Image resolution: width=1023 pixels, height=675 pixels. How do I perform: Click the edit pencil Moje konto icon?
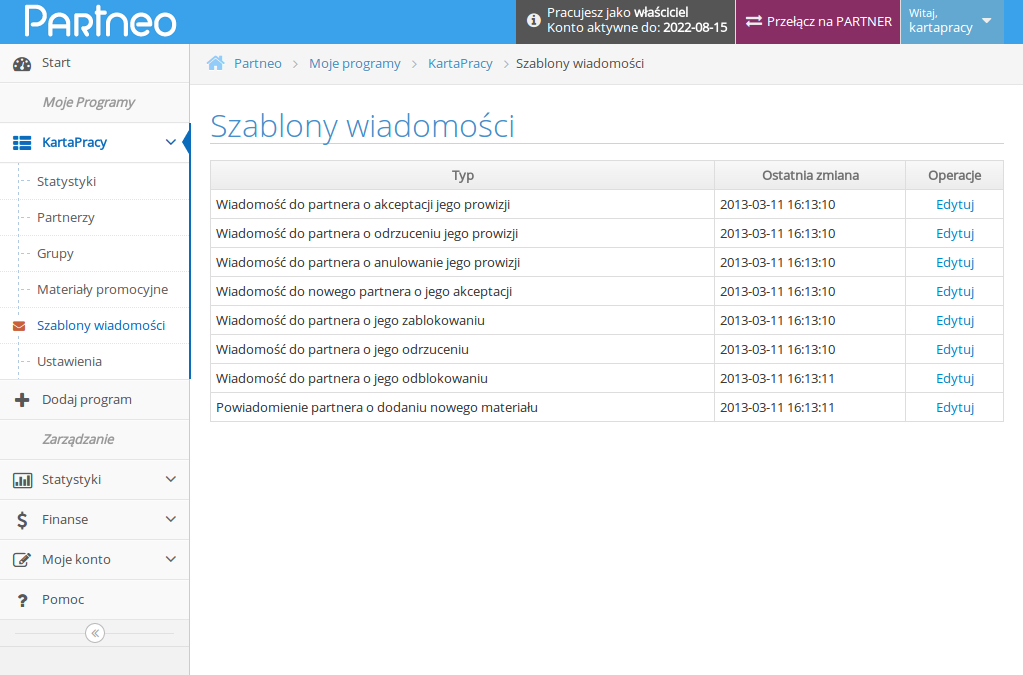[x=22, y=560]
